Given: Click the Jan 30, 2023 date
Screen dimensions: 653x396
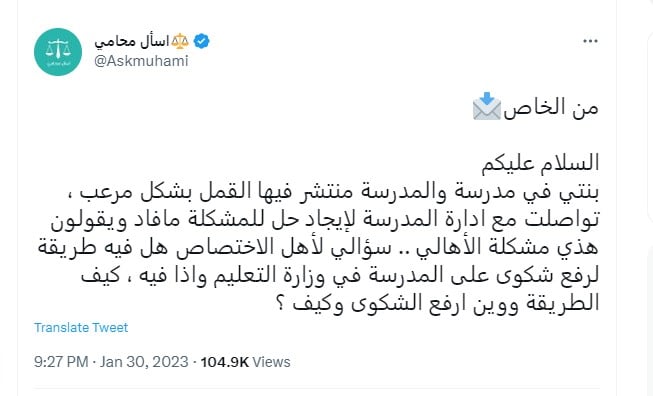Looking at the screenshot, I should 144,362.
